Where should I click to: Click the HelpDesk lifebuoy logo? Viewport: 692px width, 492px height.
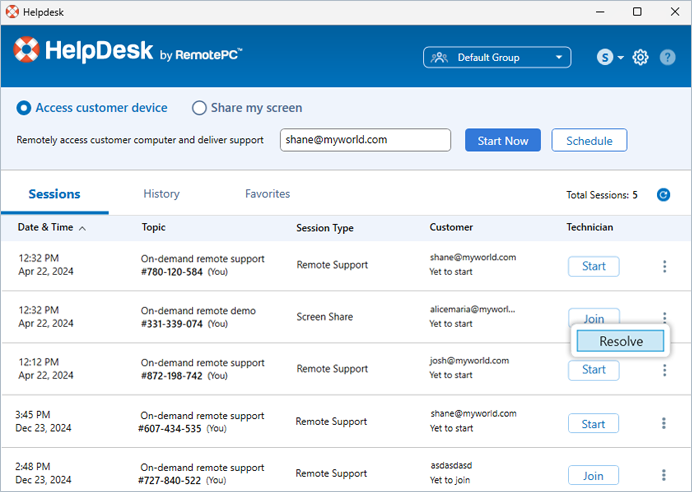tap(27, 50)
